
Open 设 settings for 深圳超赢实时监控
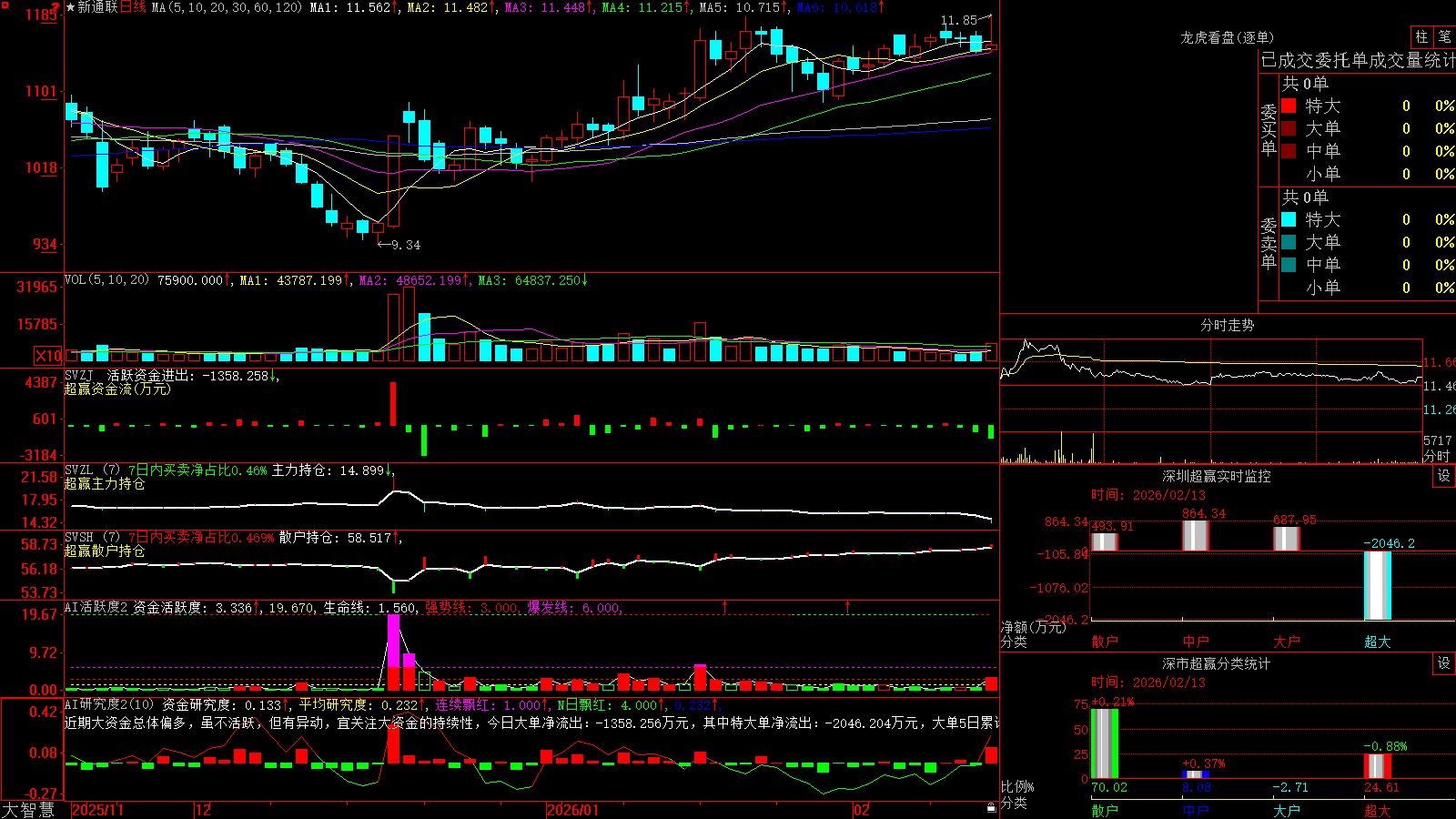point(1444,476)
